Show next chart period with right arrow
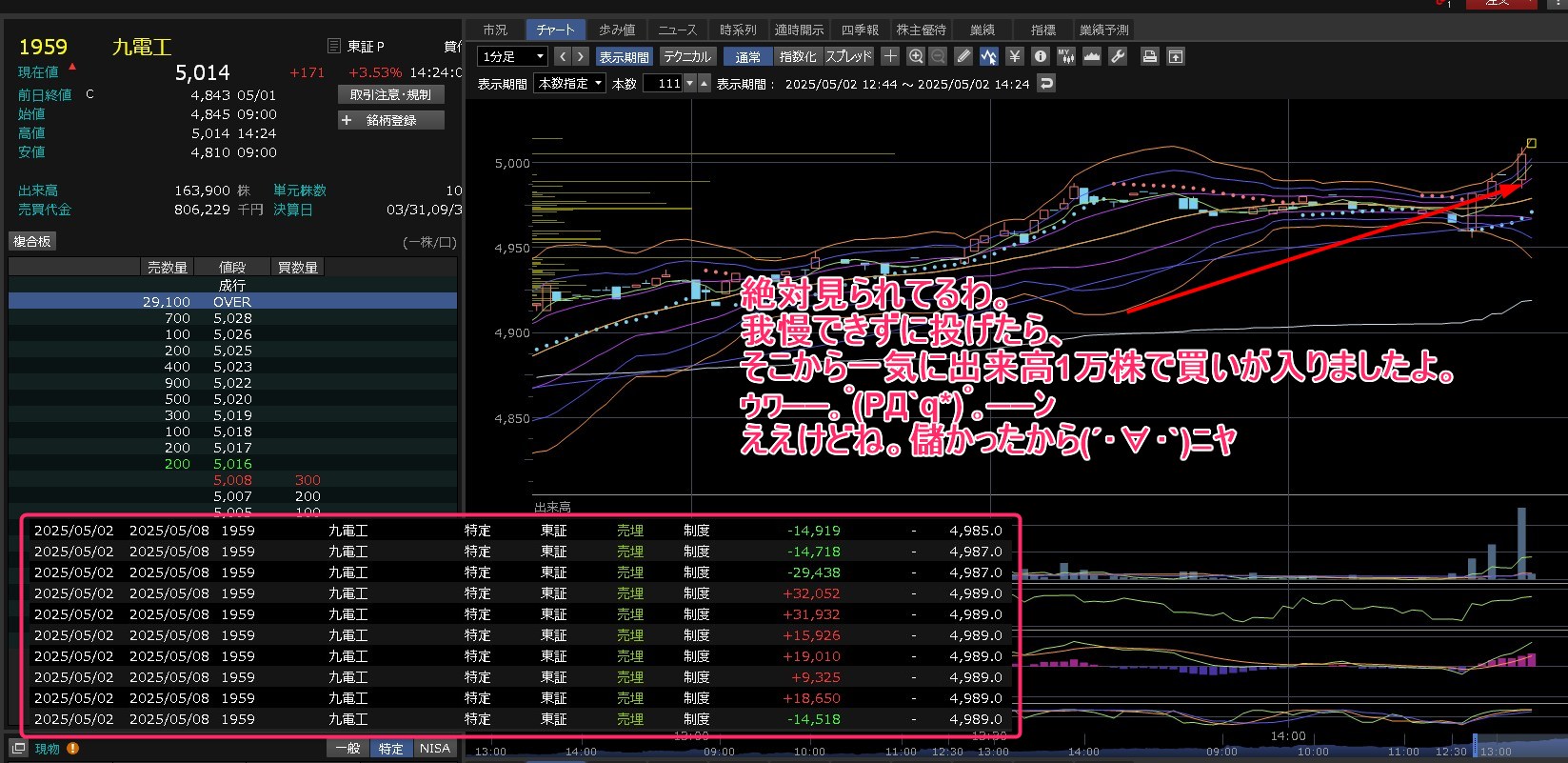This screenshot has height=763, width=1568. (x=581, y=56)
